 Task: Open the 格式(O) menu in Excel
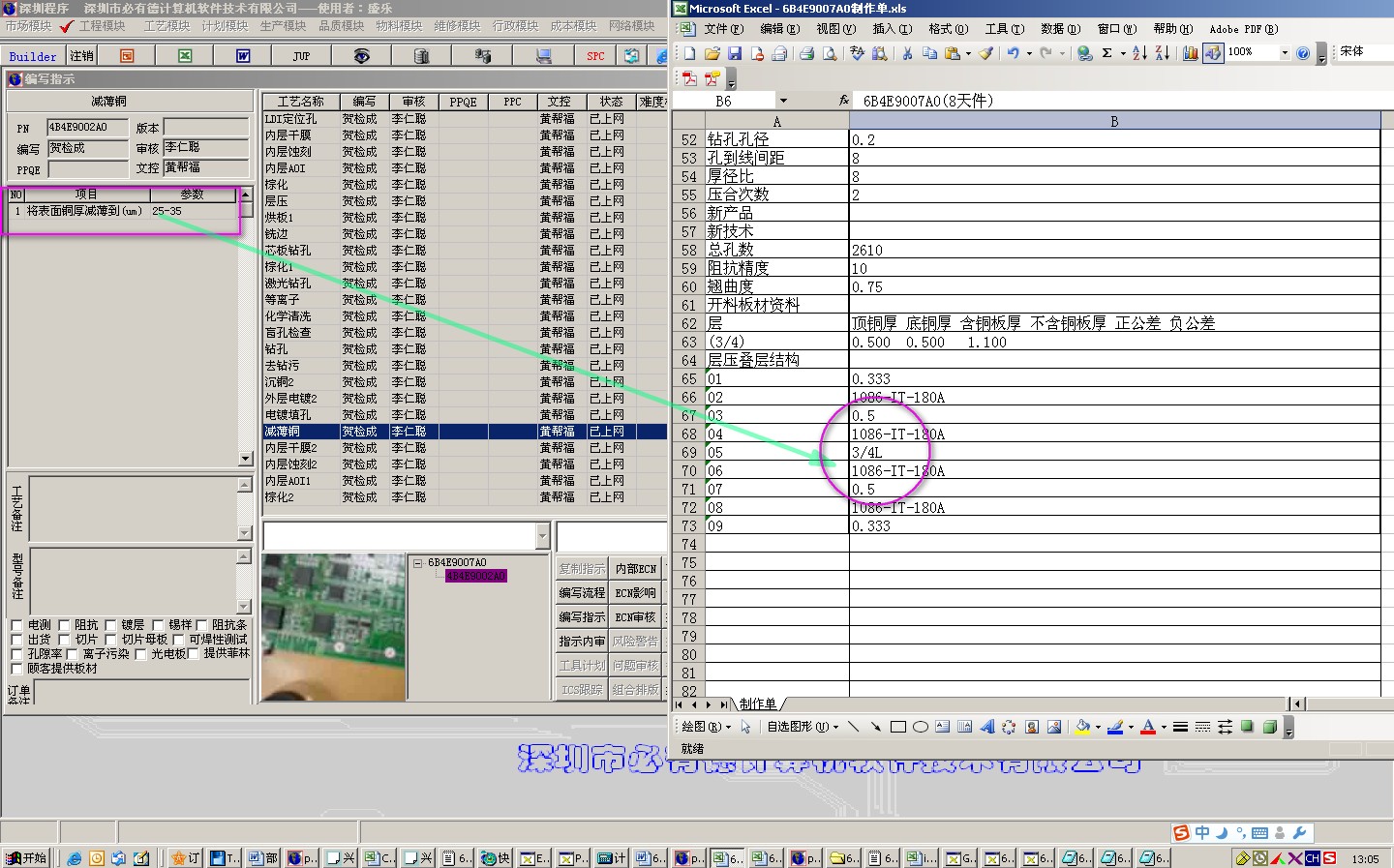(948, 29)
